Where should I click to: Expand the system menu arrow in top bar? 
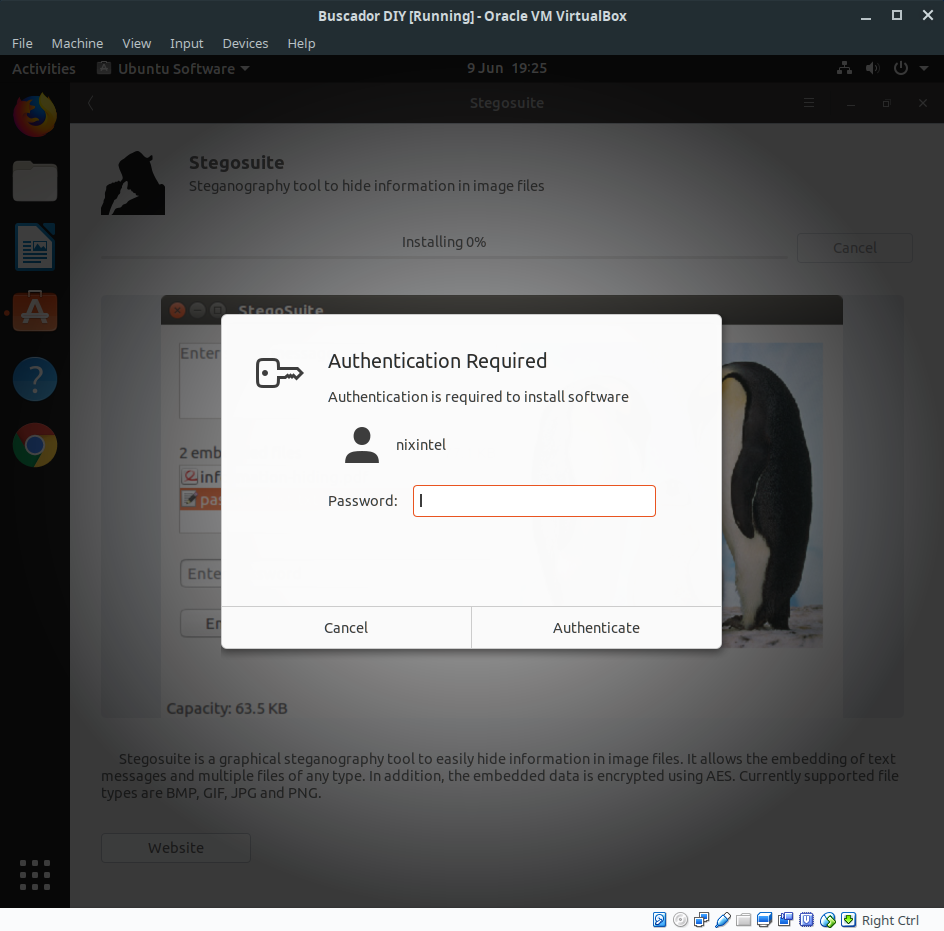point(924,69)
